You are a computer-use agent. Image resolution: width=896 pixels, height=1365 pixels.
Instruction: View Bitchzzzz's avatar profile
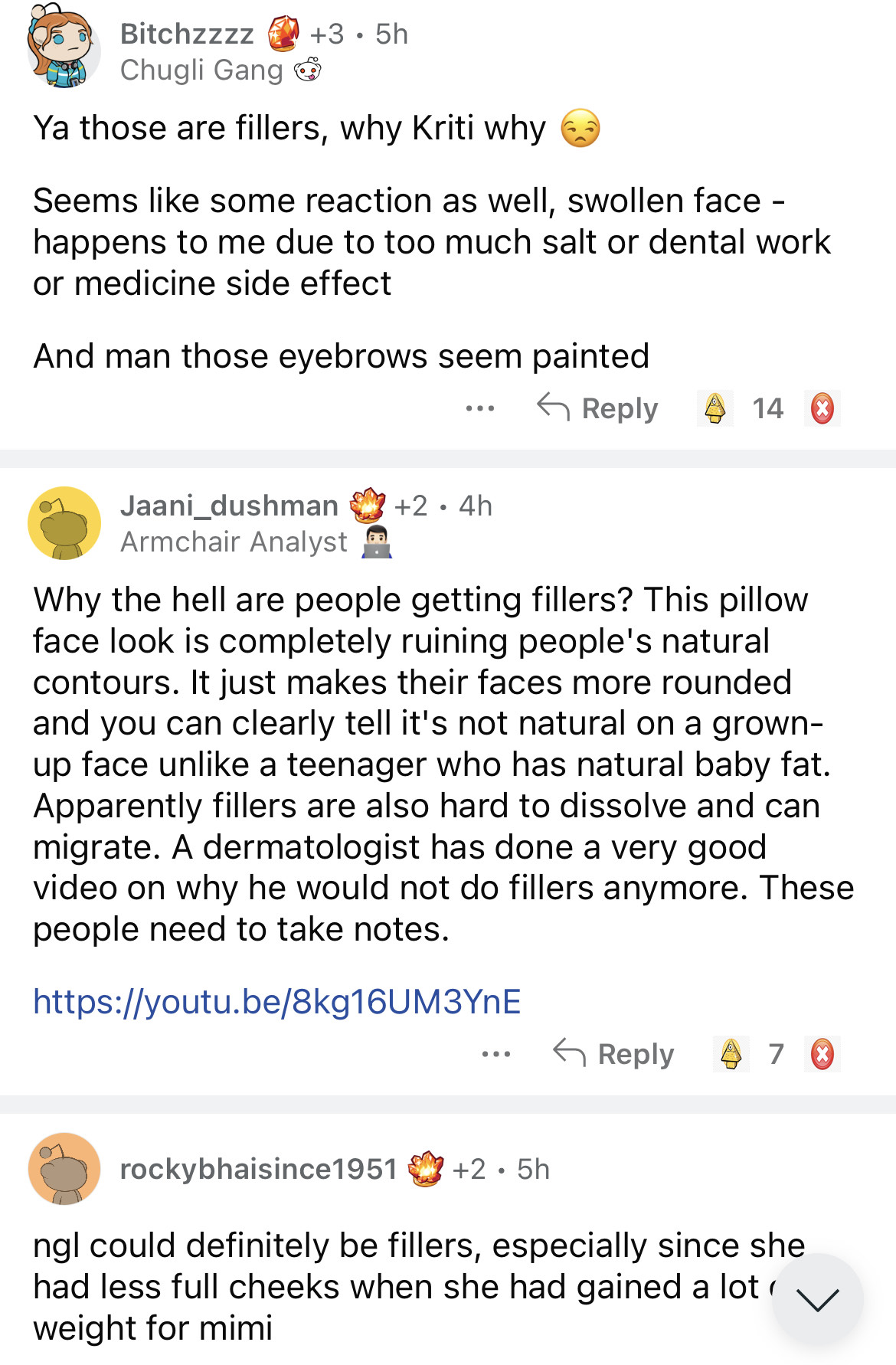pyautogui.click(x=63, y=47)
